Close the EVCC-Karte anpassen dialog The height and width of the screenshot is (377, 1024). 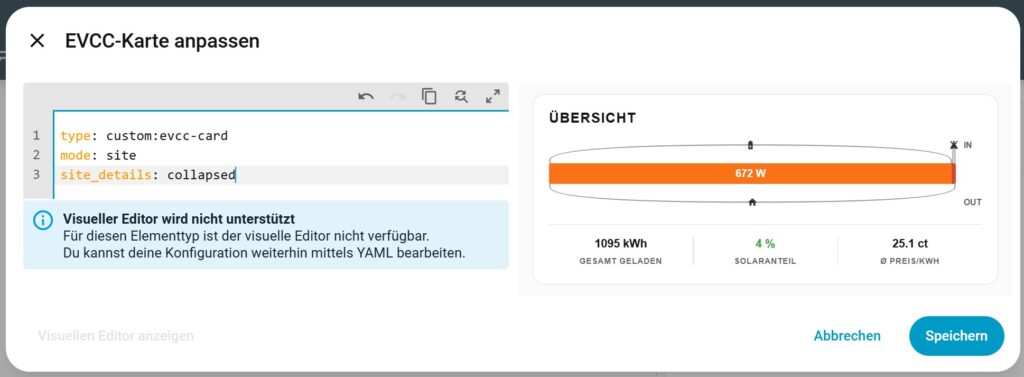(37, 41)
